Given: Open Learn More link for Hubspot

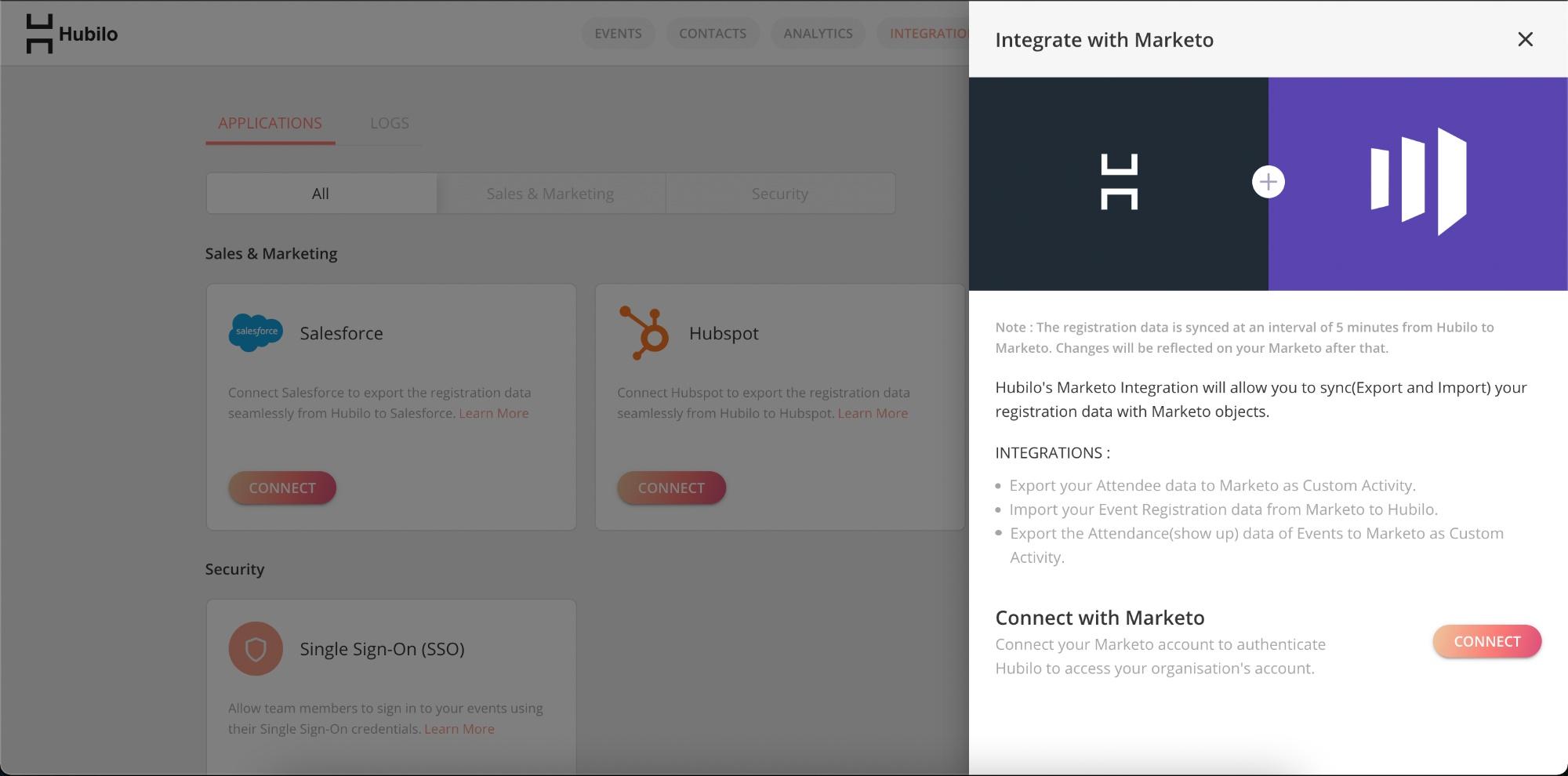Looking at the screenshot, I should tap(873, 413).
